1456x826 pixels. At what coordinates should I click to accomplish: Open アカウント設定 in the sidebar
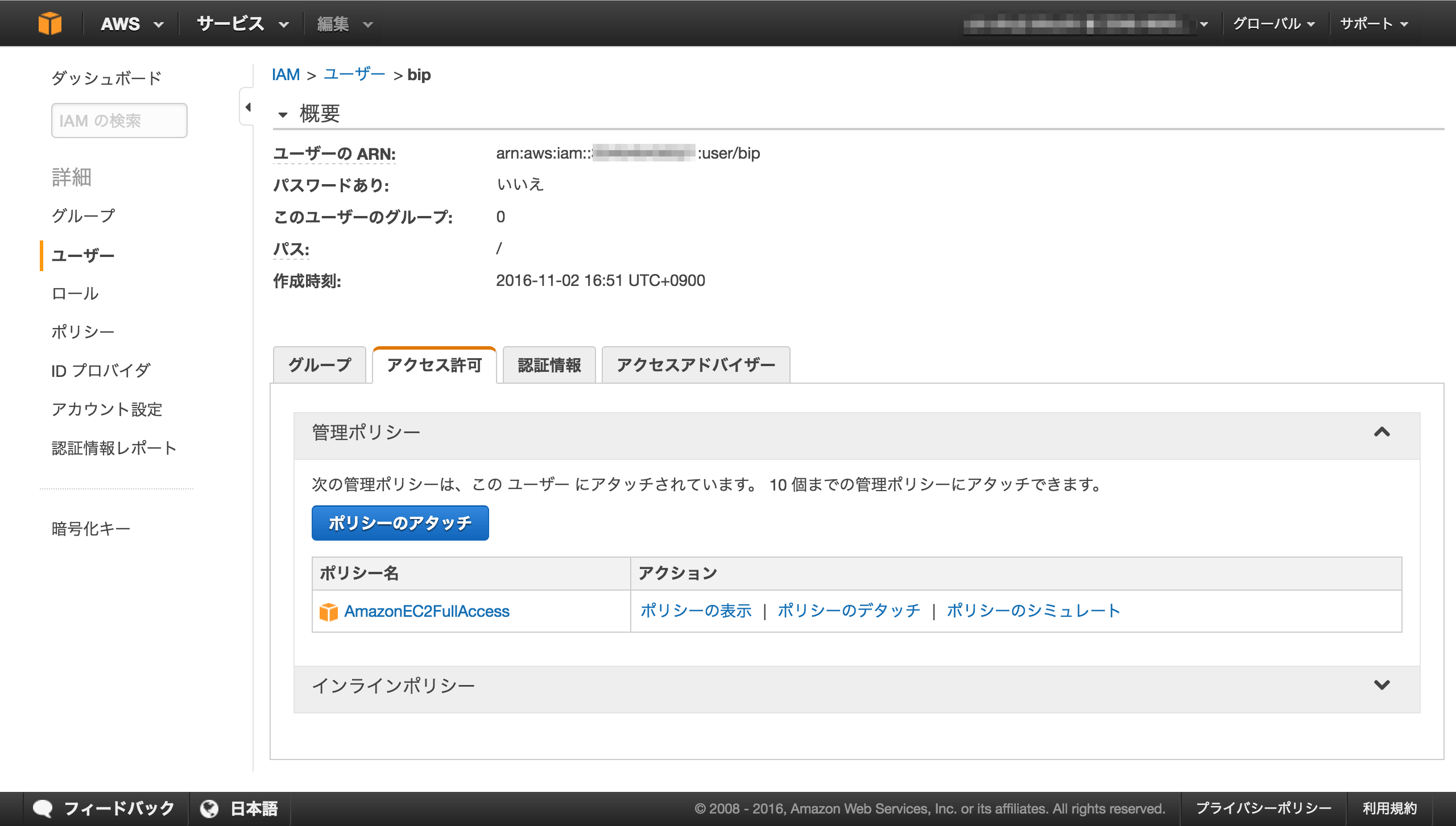point(107,409)
